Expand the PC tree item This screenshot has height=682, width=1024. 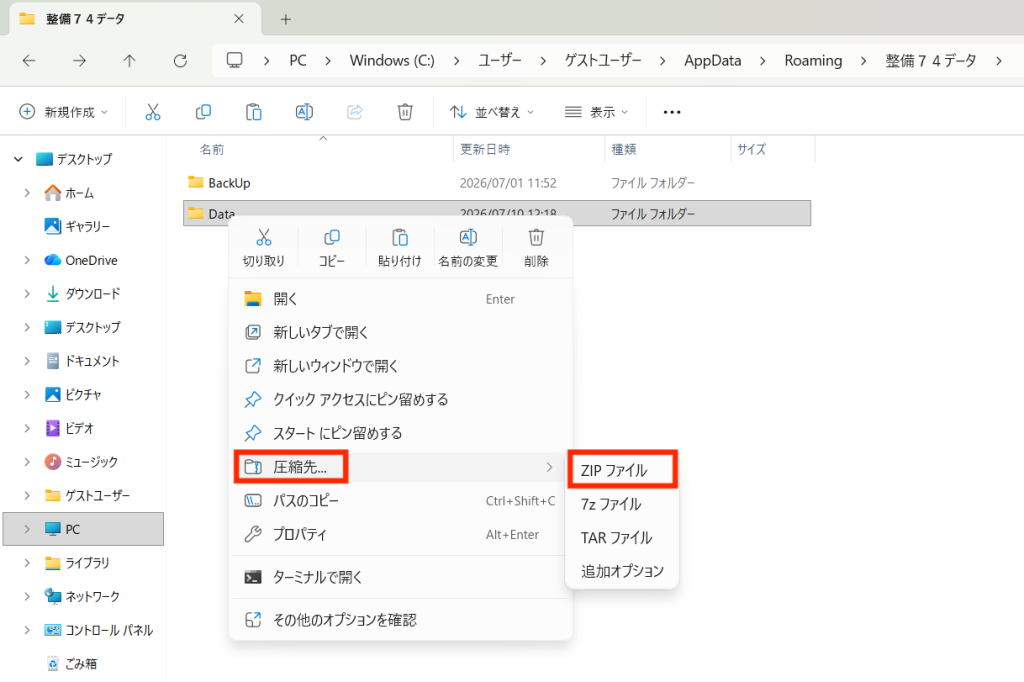pyautogui.click(x=27, y=529)
